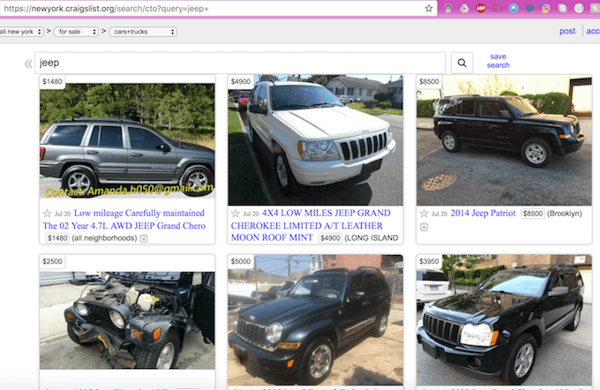This screenshot has width=600, height=390.
Task: Open the blue chat bubble extension
Action: click(530, 8)
